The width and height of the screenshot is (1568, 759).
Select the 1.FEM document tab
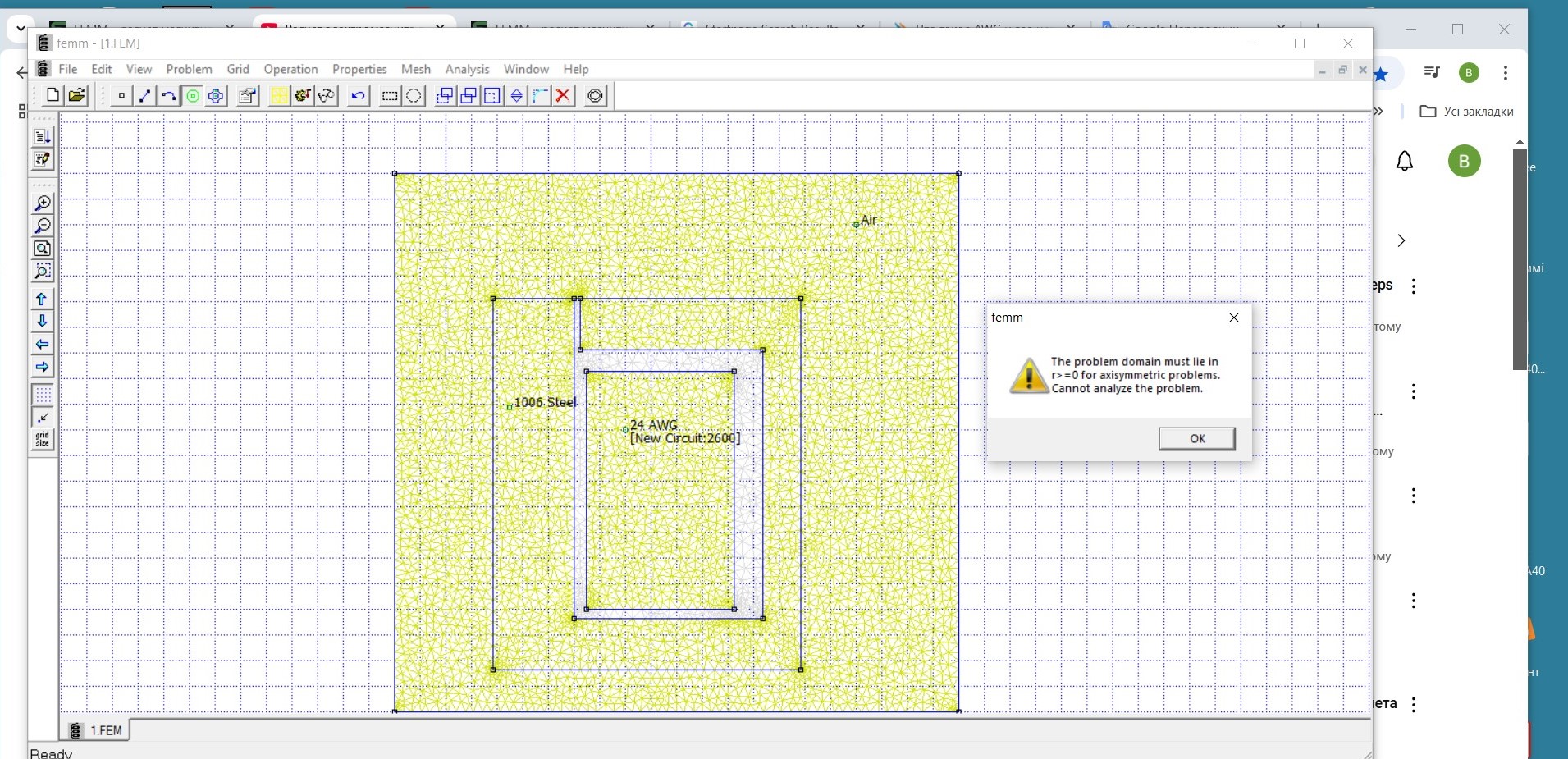(x=97, y=730)
